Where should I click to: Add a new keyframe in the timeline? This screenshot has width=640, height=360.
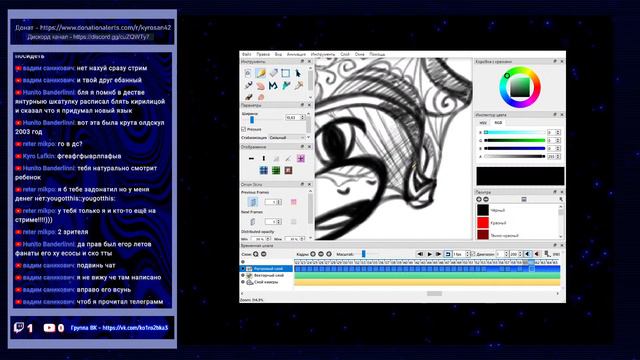point(313,254)
